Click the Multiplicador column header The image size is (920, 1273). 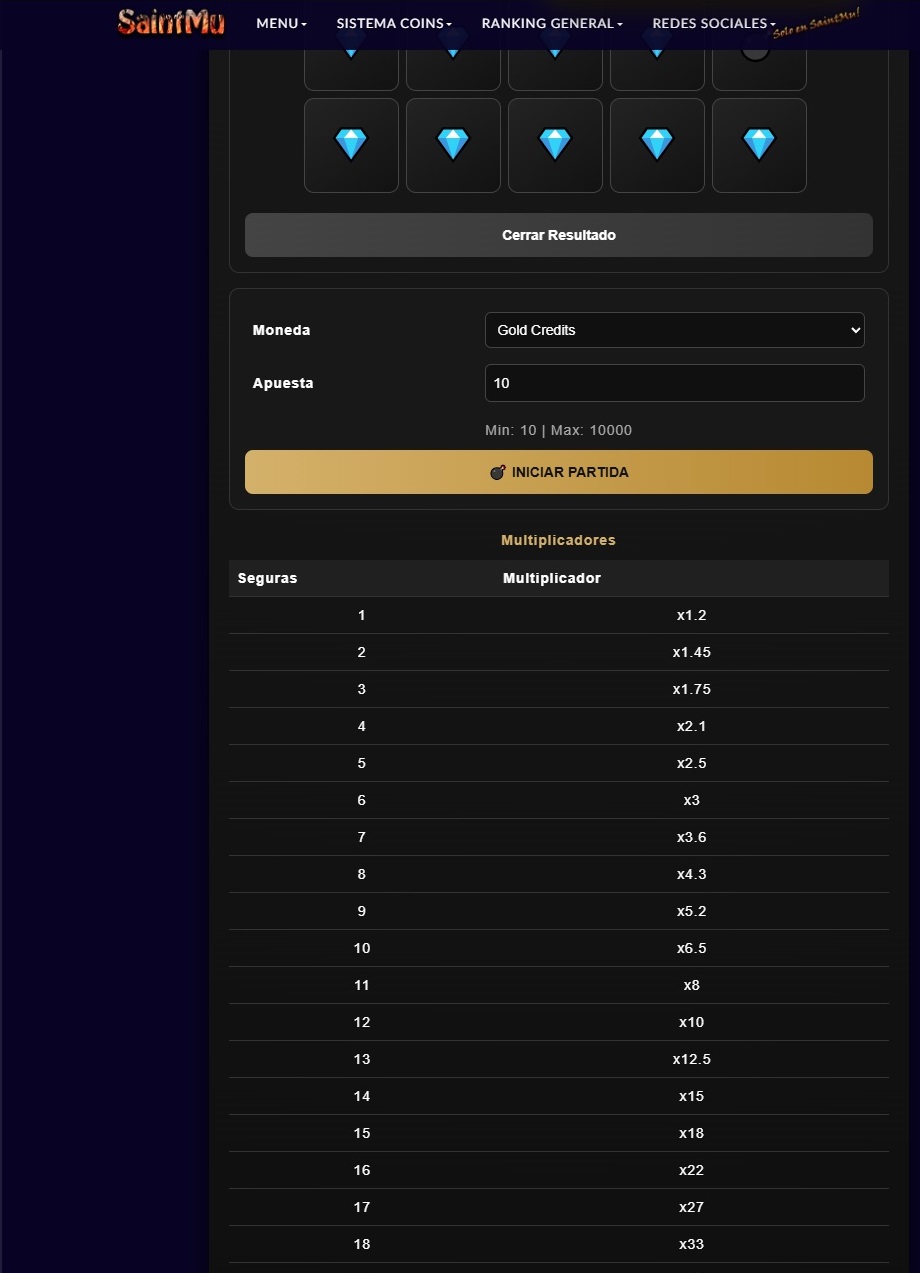[x=552, y=578]
